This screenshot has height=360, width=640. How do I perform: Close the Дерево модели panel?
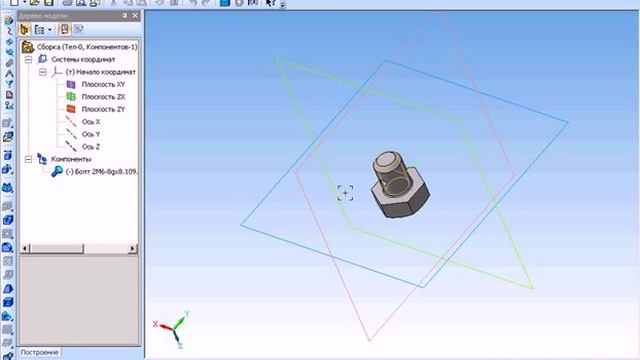tap(136, 16)
